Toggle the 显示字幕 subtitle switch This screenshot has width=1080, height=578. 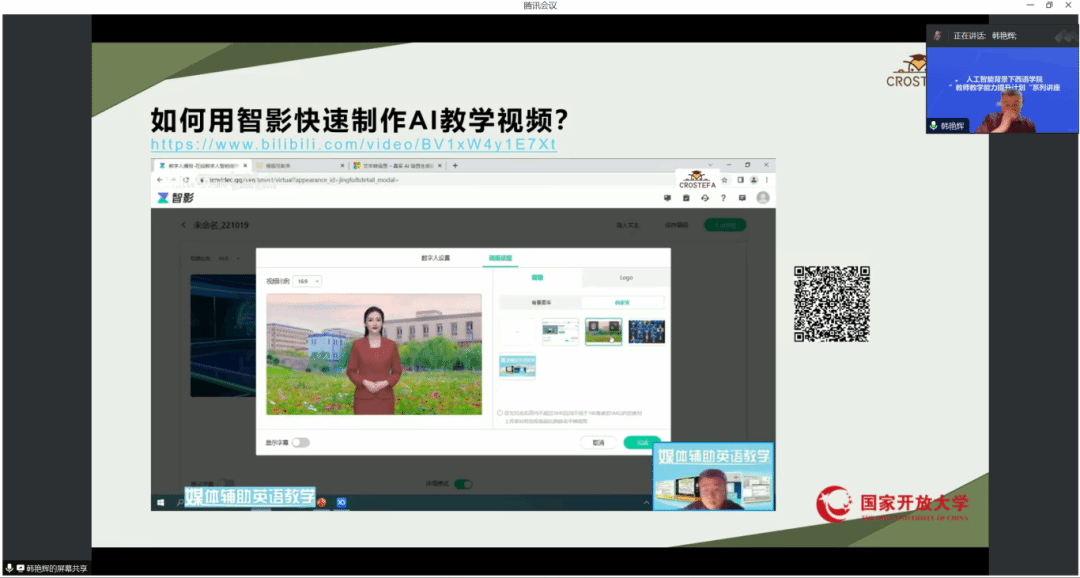[300, 442]
